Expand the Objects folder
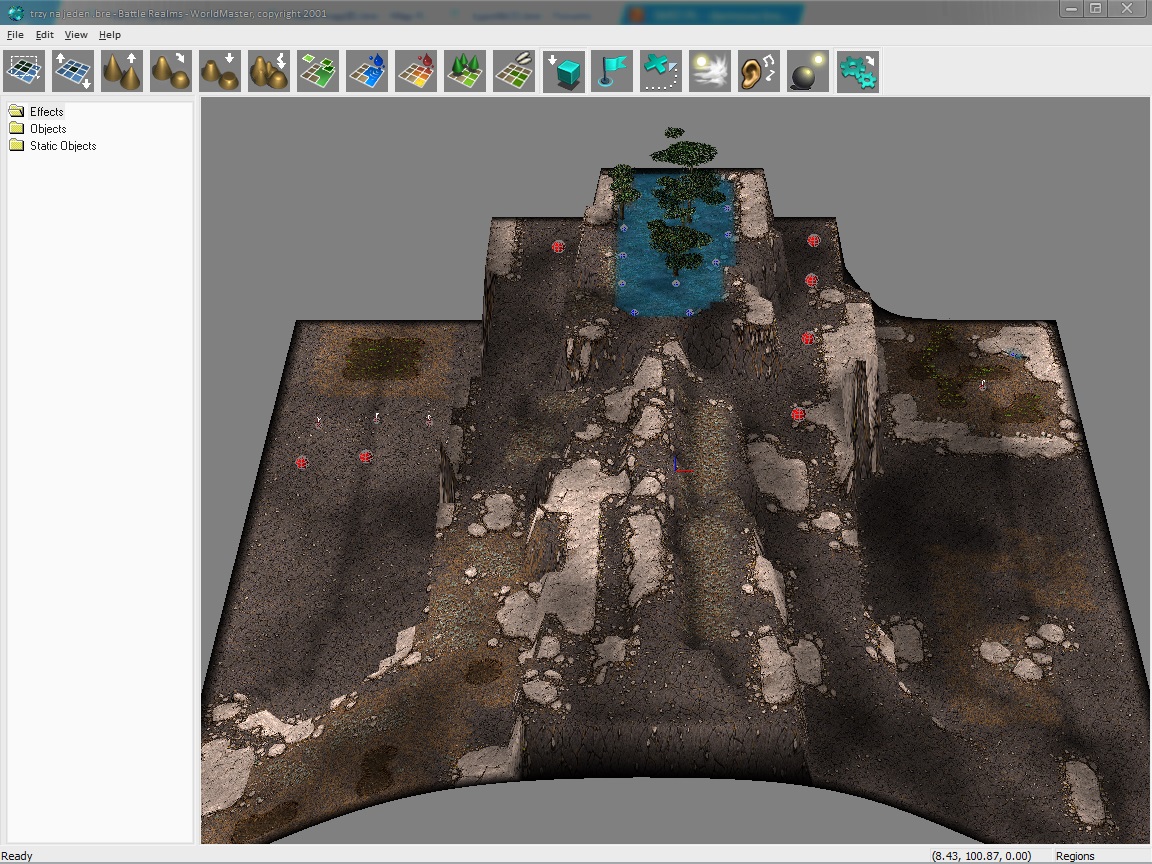This screenshot has width=1152, height=864. [48, 129]
